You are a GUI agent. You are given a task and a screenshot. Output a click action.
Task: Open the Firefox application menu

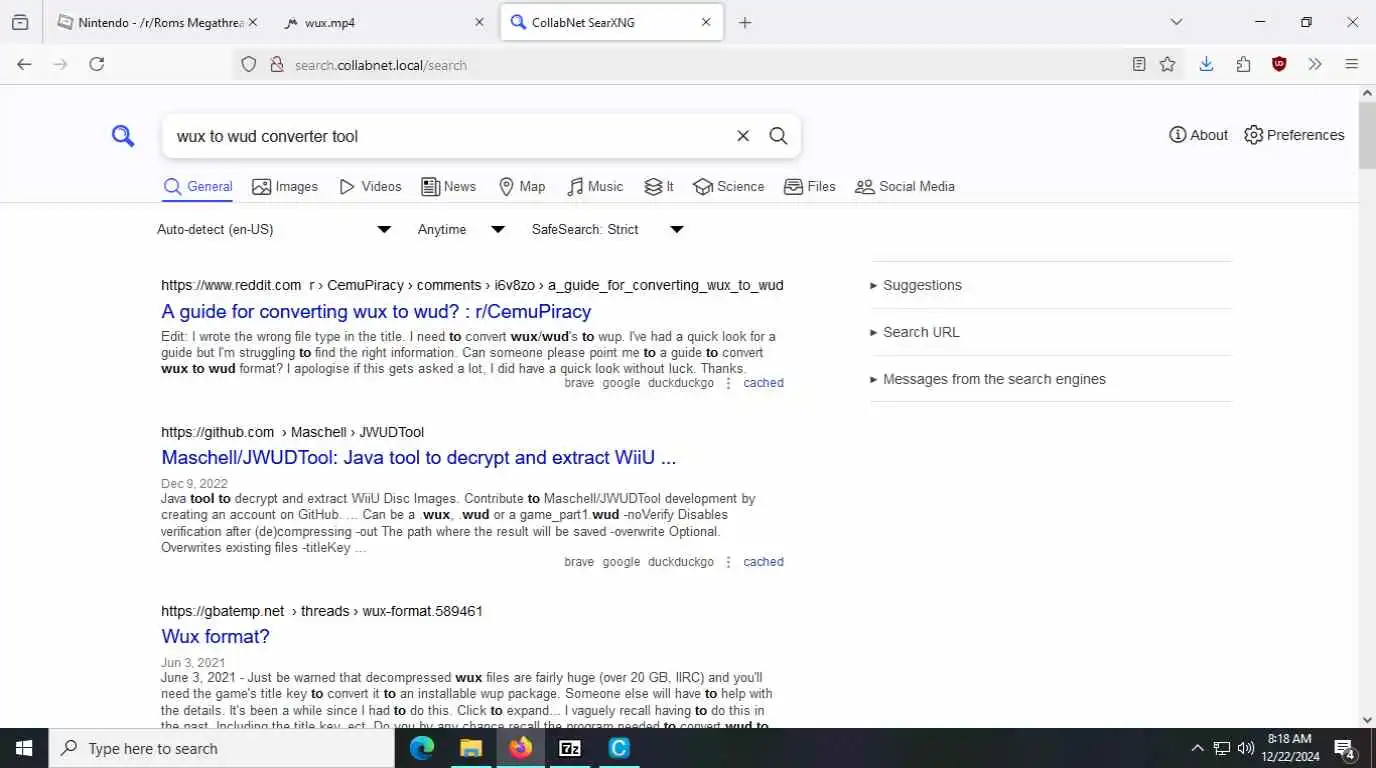pyautogui.click(x=1351, y=64)
